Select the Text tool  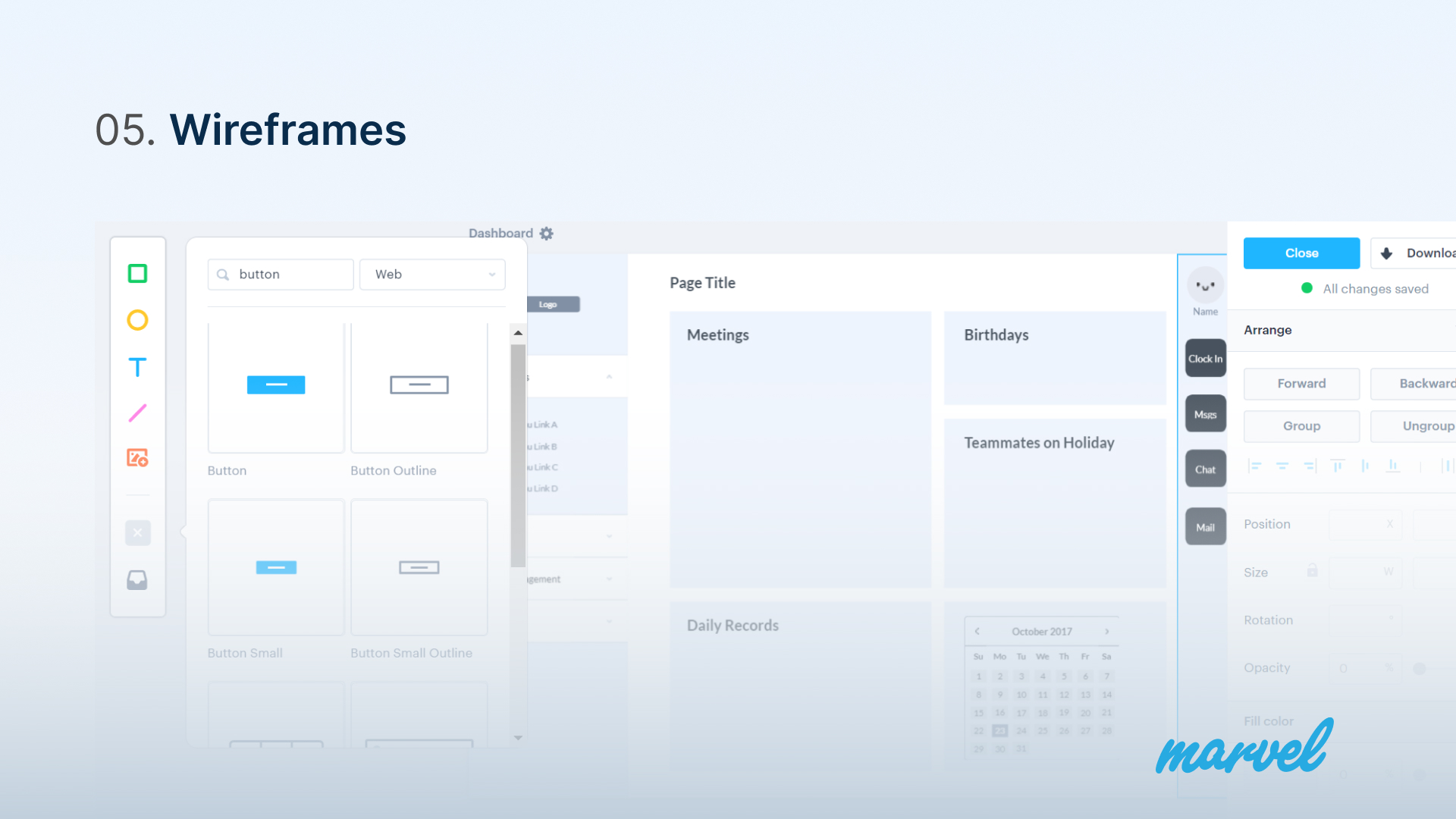137,366
